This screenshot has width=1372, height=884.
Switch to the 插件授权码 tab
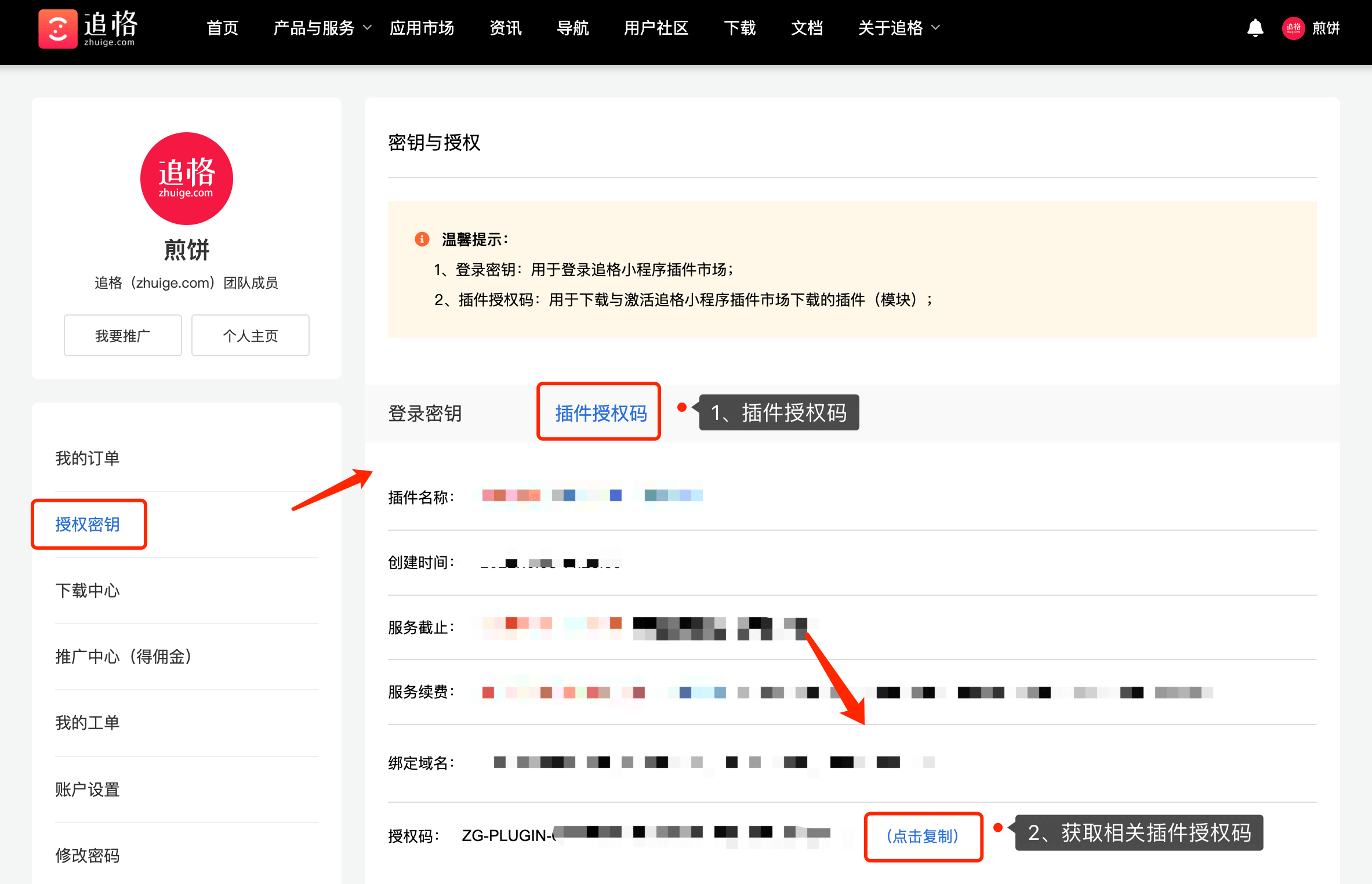(601, 413)
